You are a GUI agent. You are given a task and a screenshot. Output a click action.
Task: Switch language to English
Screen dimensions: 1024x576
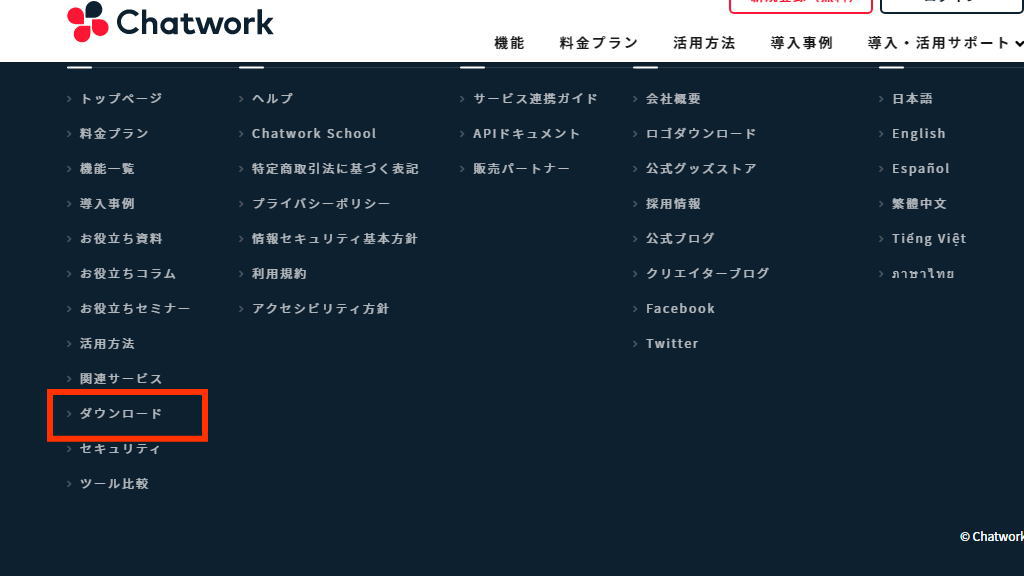pos(919,133)
